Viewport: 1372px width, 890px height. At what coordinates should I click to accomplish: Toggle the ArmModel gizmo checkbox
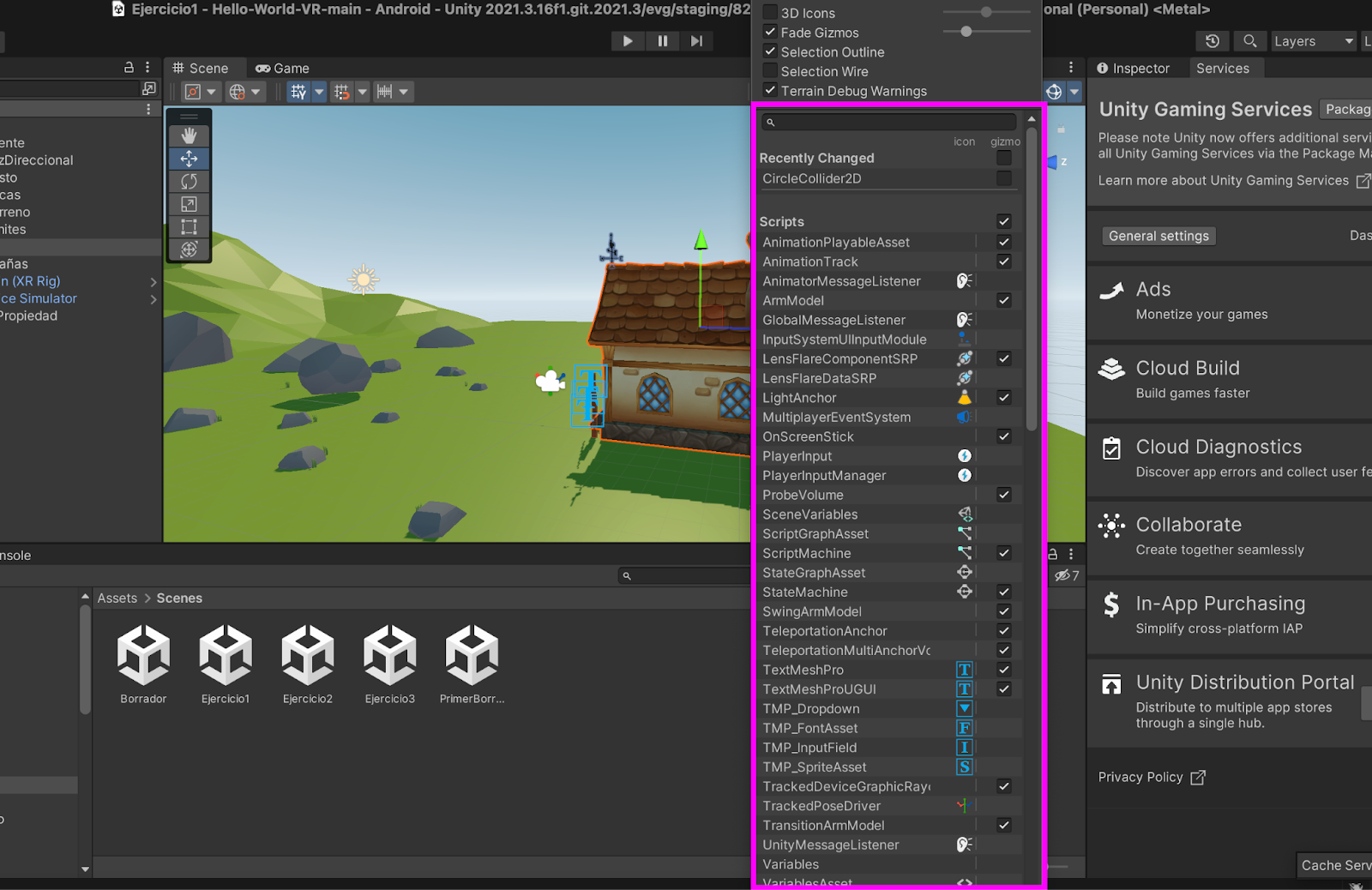1004,300
